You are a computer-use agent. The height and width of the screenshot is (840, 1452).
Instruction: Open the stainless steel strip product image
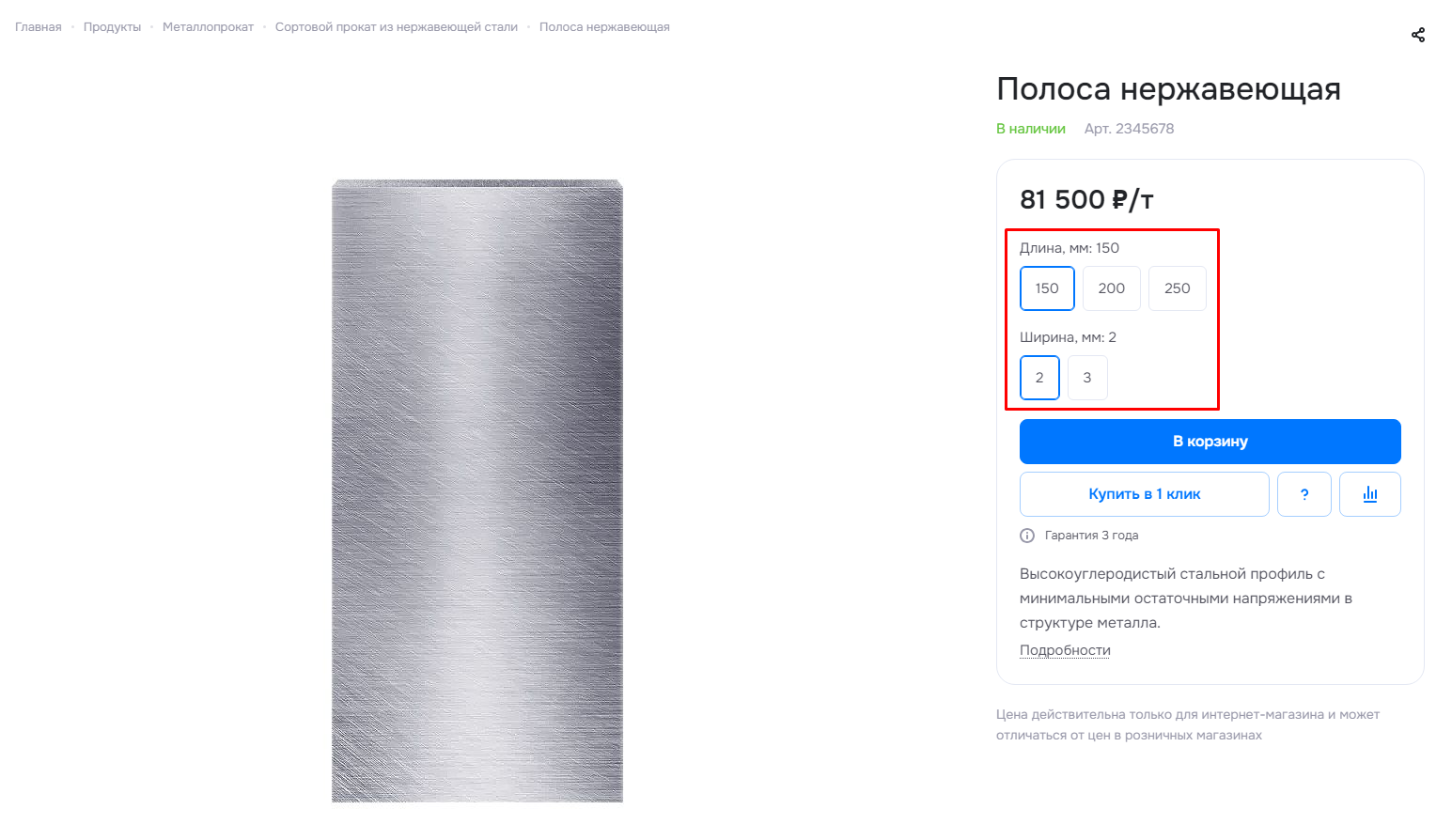click(x=477, y=490)
